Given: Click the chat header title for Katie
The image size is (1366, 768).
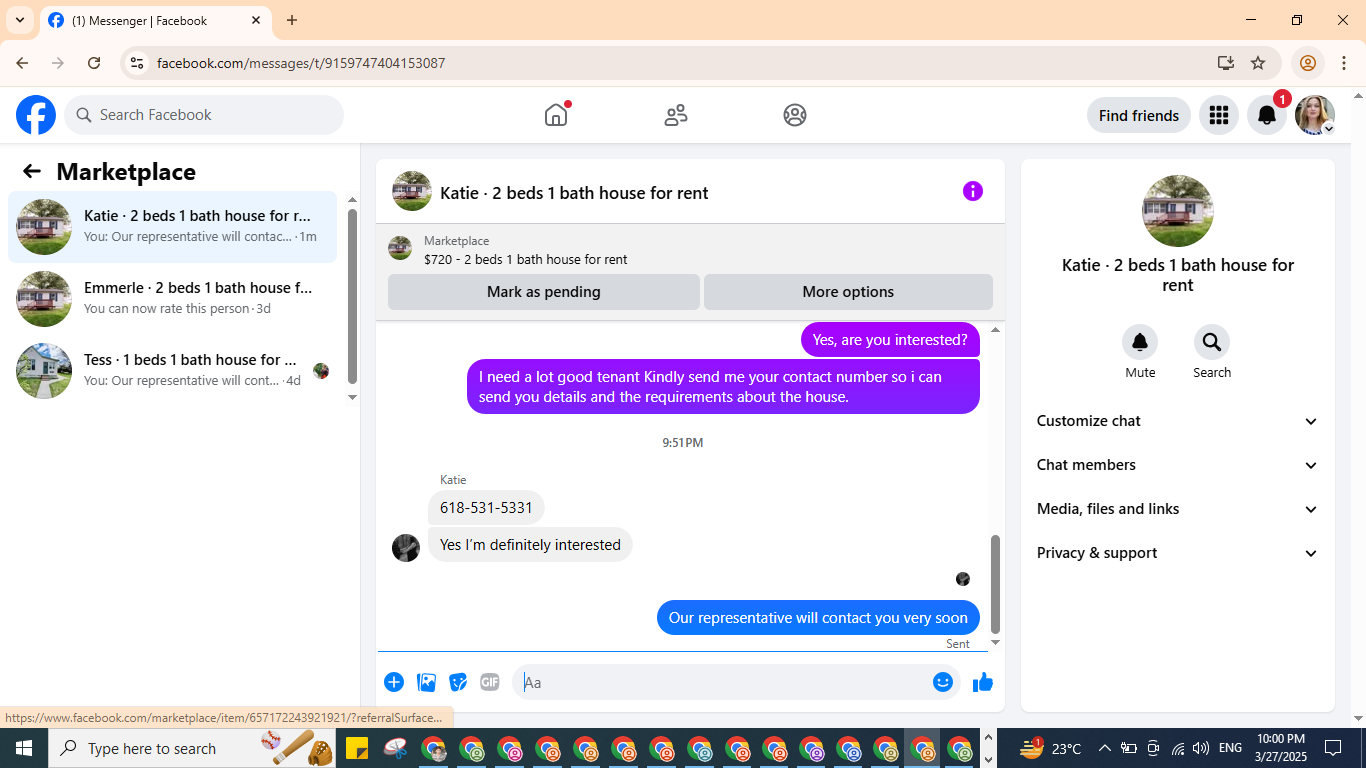Looking at the screenshot, I should tap(574, 193).
